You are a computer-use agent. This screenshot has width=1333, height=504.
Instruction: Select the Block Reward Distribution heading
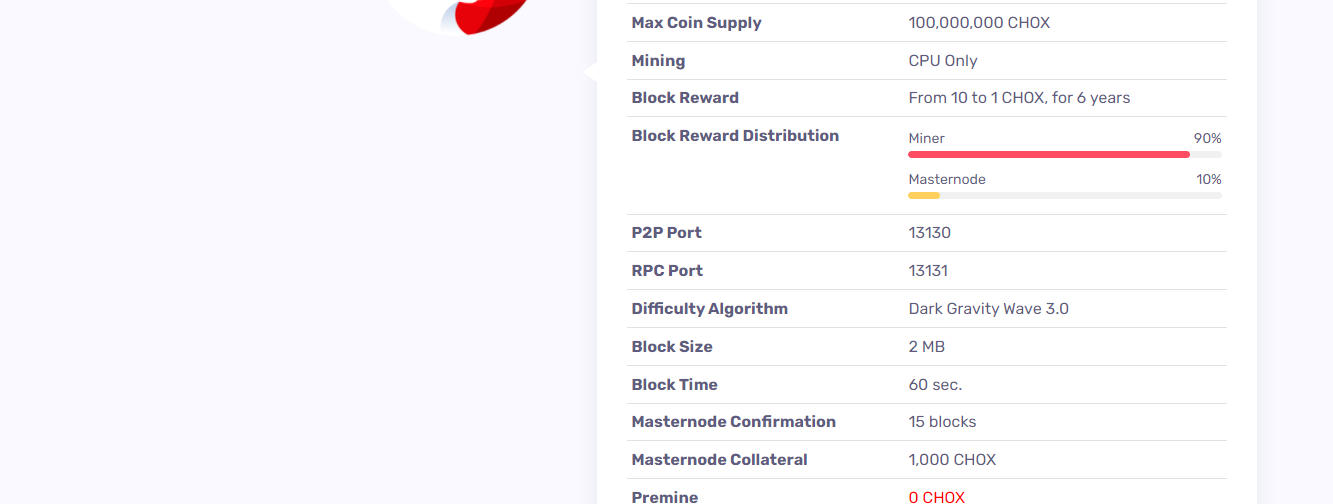point(735,136)
